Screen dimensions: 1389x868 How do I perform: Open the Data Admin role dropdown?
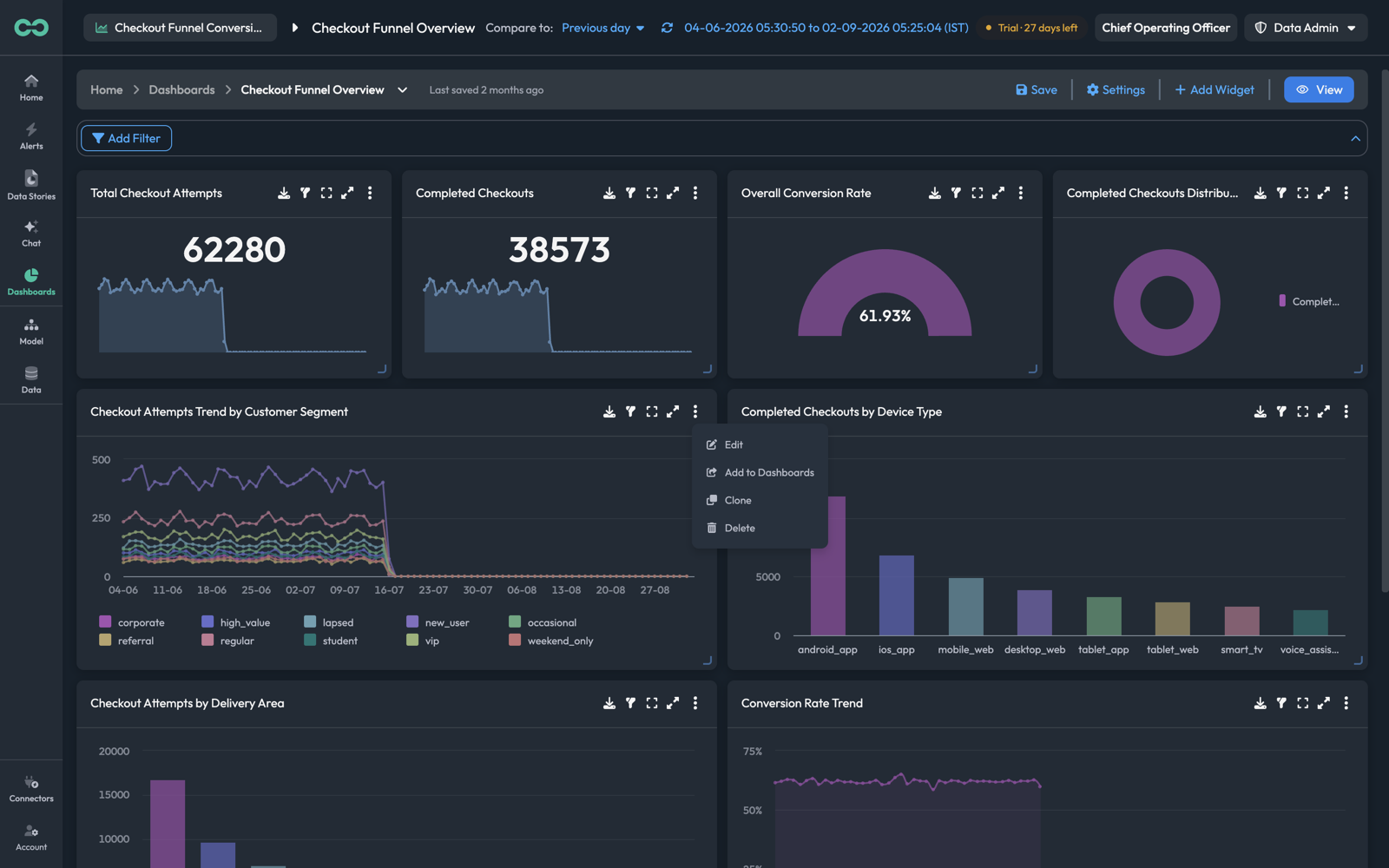1306,28
